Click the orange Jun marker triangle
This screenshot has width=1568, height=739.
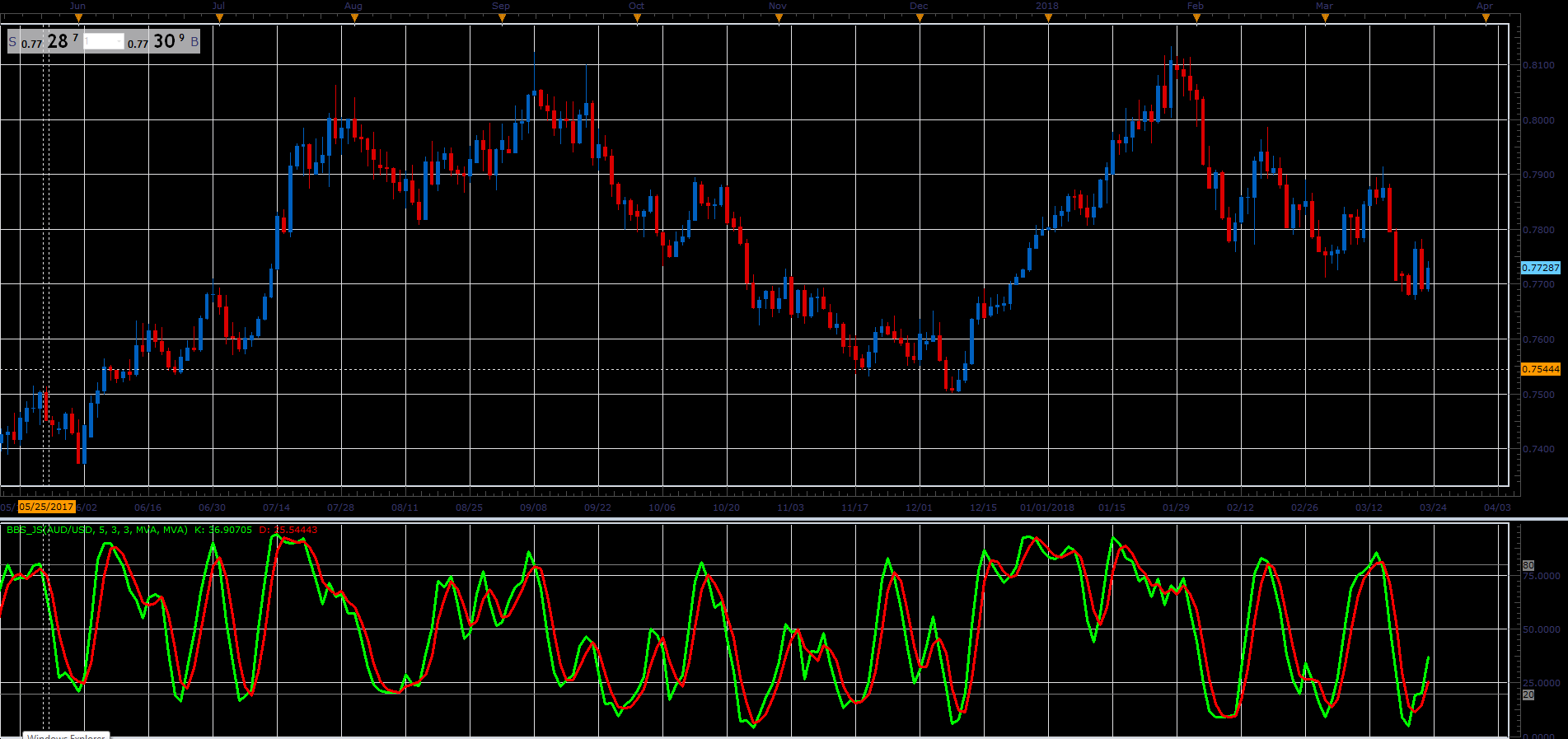coord(78,18)
